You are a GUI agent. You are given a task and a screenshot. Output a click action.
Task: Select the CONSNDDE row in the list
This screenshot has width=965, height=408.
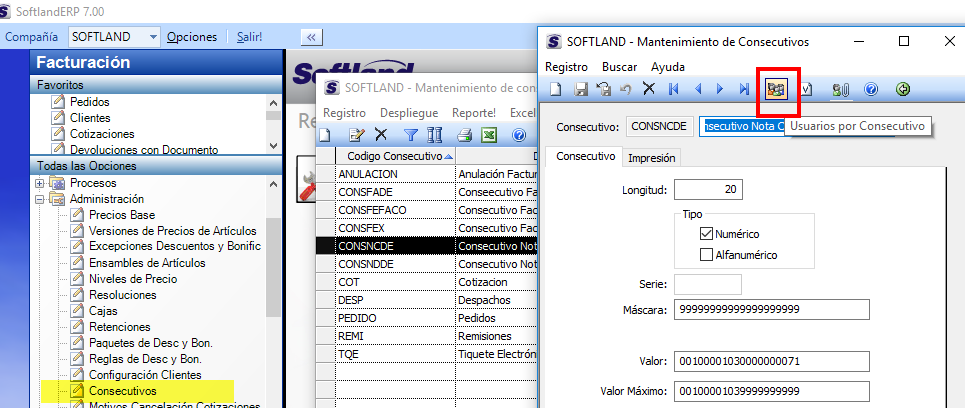(x=426, y=263)
